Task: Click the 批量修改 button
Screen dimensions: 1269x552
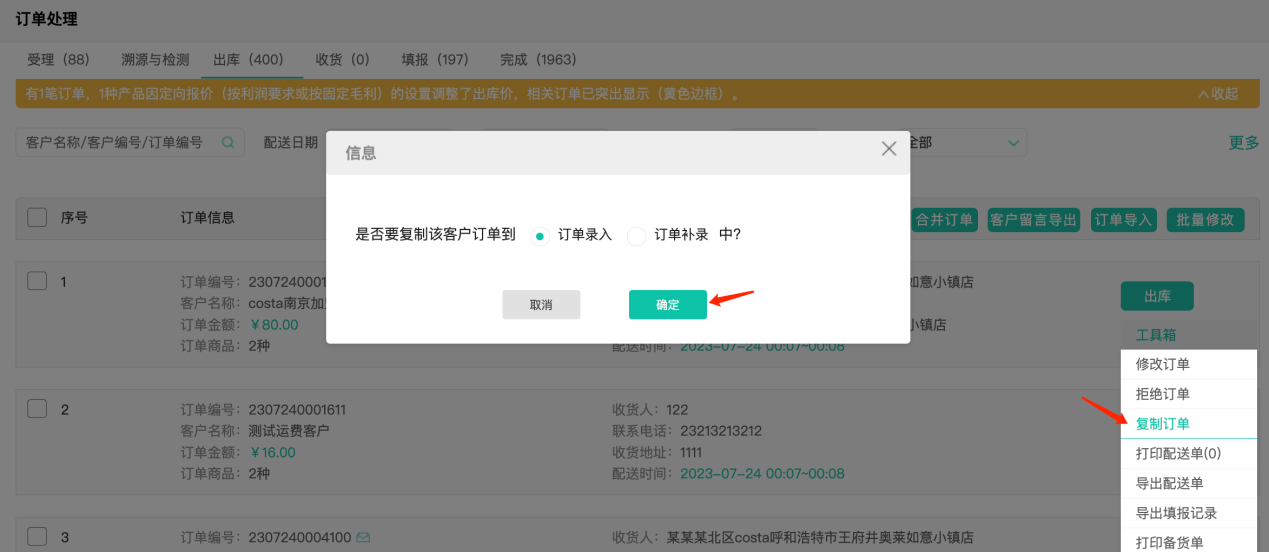Action: point(1206,220)
